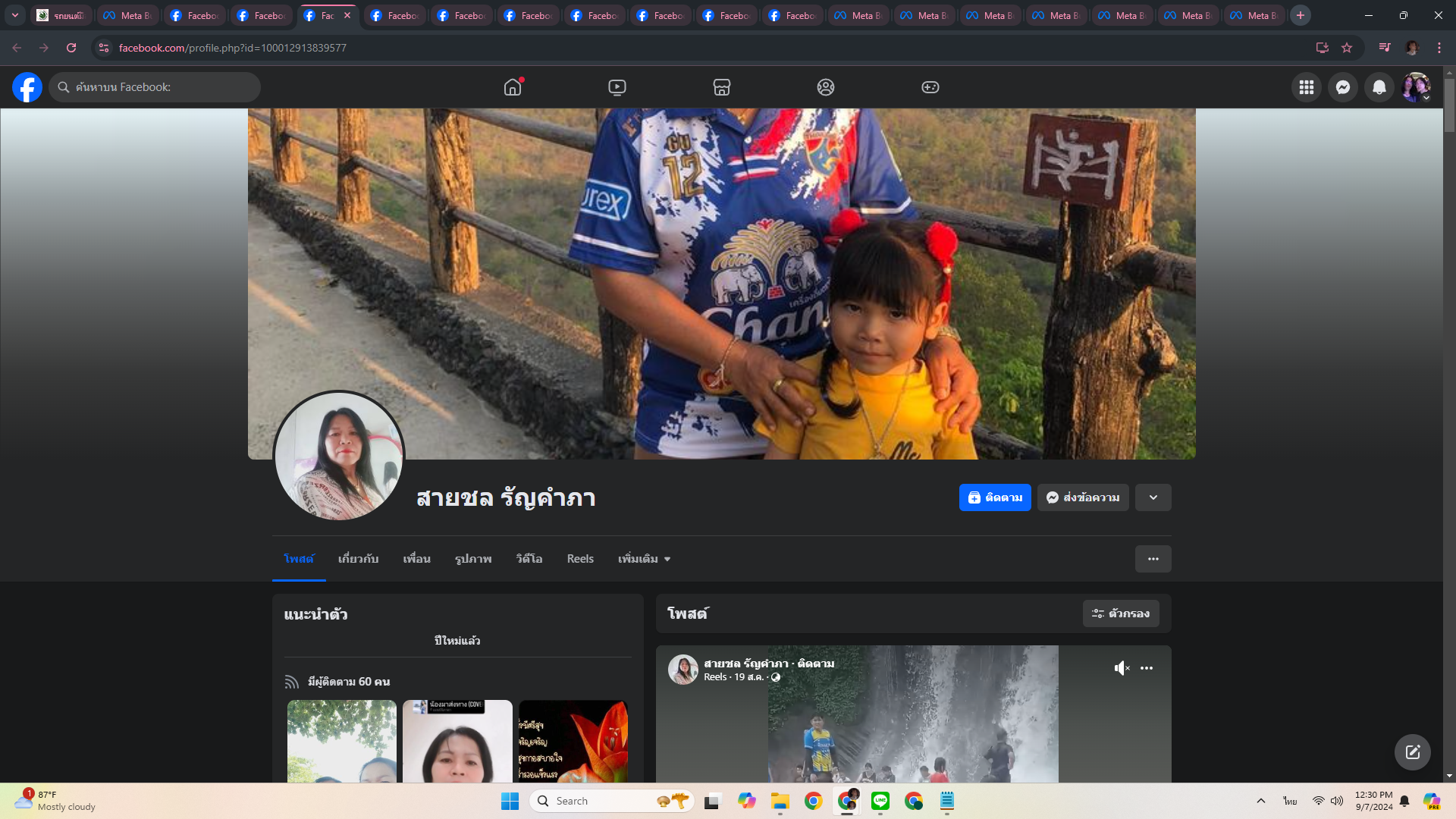Expand the เพิ่มเติม more tabs dropdown

(x=645, y=559)
